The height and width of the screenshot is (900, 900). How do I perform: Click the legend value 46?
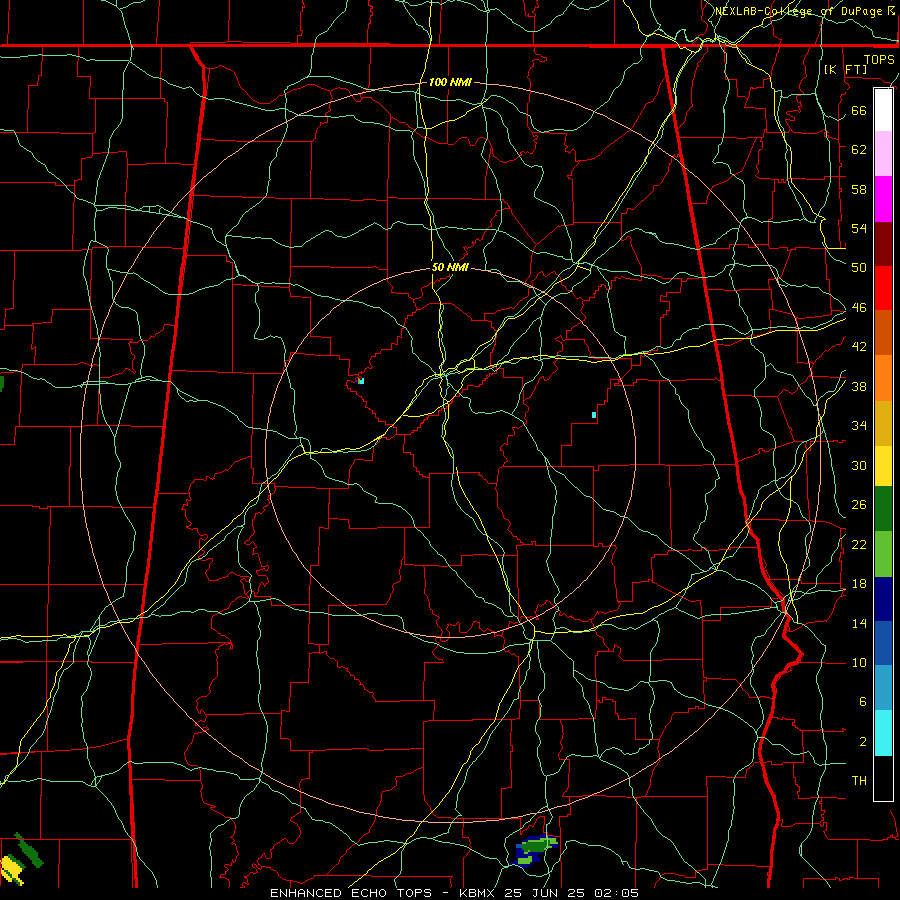point(859,308)
